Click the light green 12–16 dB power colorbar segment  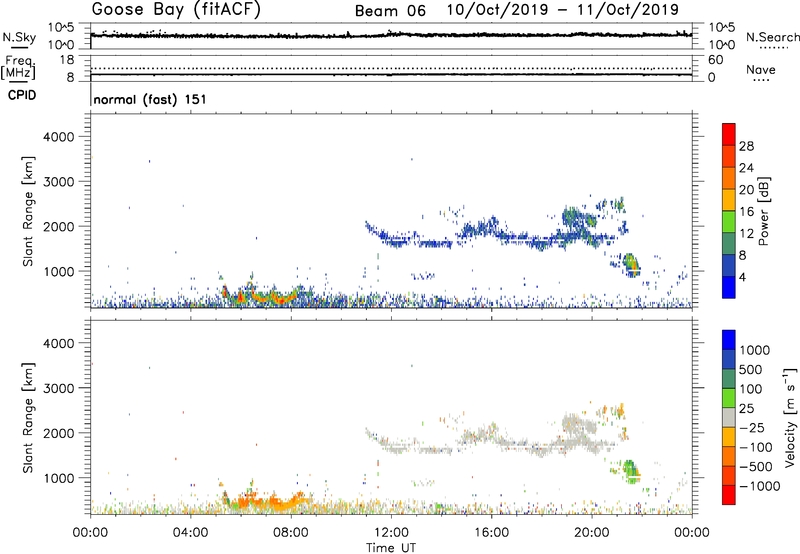tap(729, 221)
